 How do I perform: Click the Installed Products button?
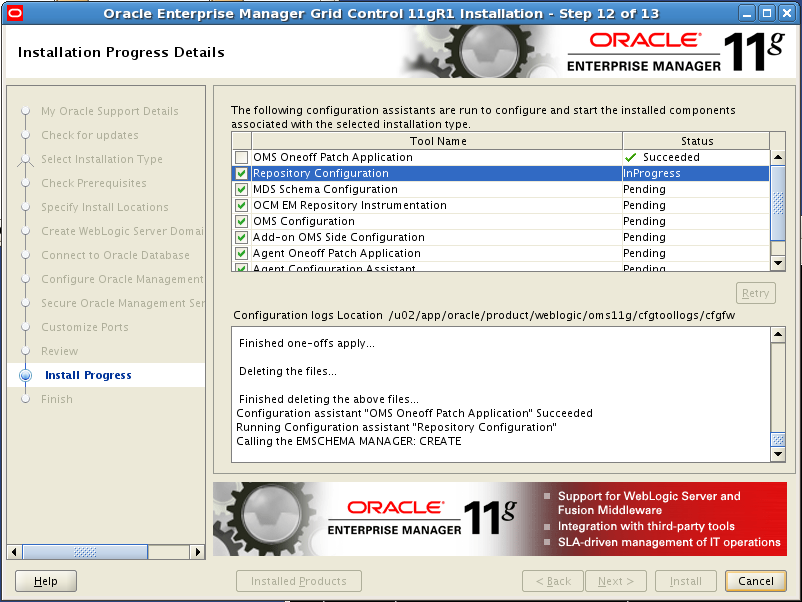tap(299, 581)
